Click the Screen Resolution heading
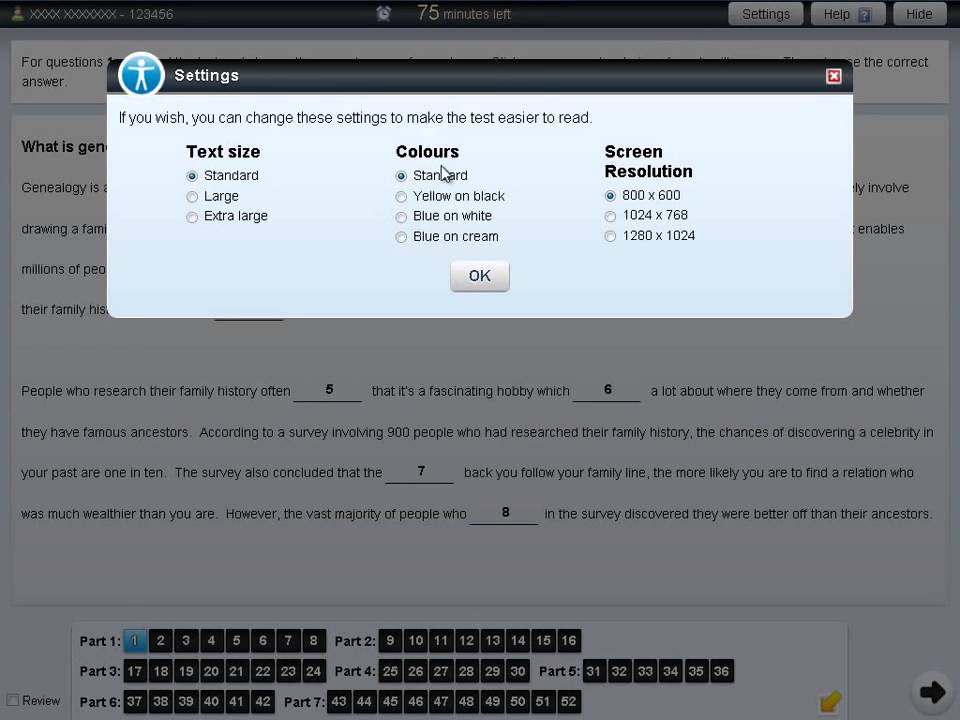960x720 pixels. [x=648, y=162]
